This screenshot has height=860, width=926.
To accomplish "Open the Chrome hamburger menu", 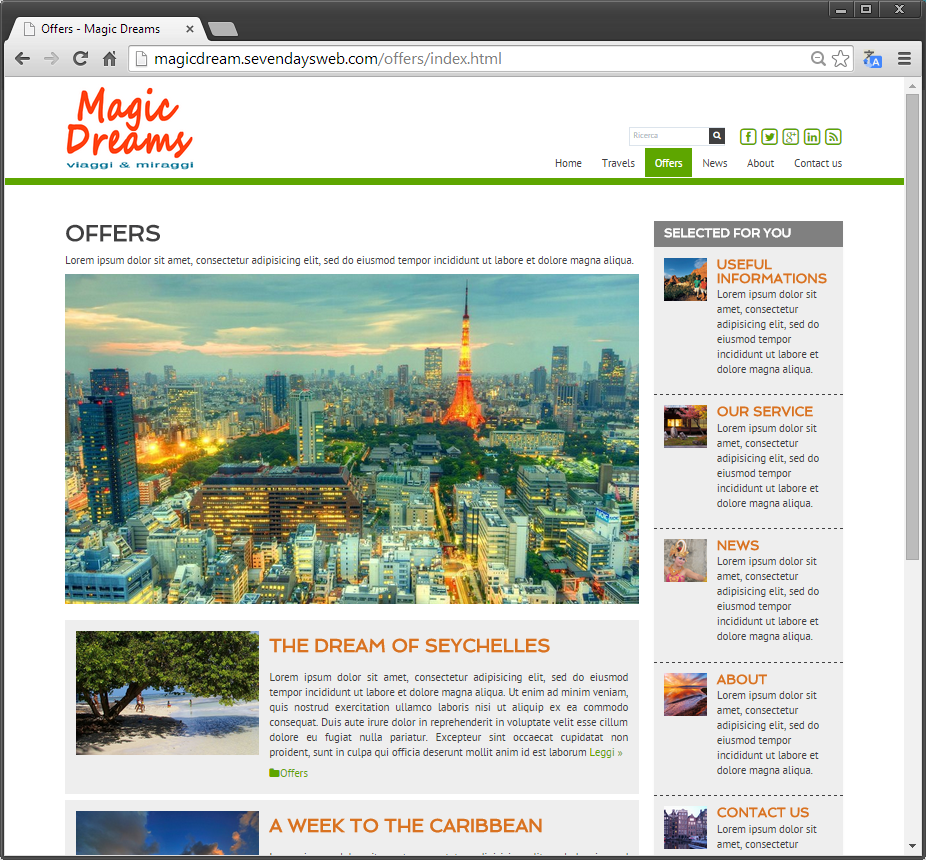I will tap(904, 58).
